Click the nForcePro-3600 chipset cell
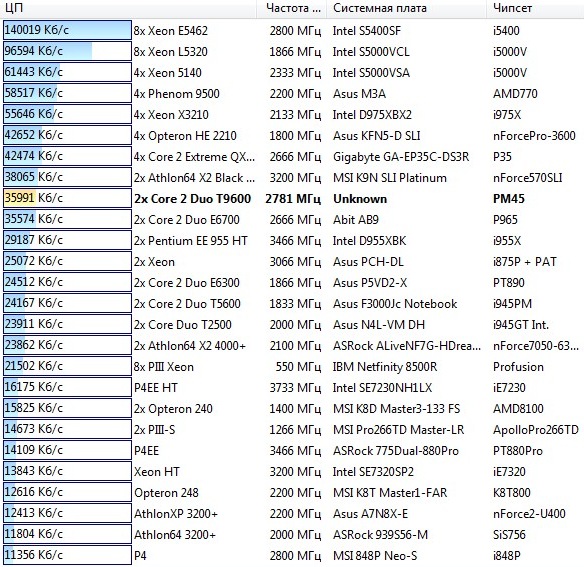Screen dimensions: 584x567 click(x=534, y=136)
